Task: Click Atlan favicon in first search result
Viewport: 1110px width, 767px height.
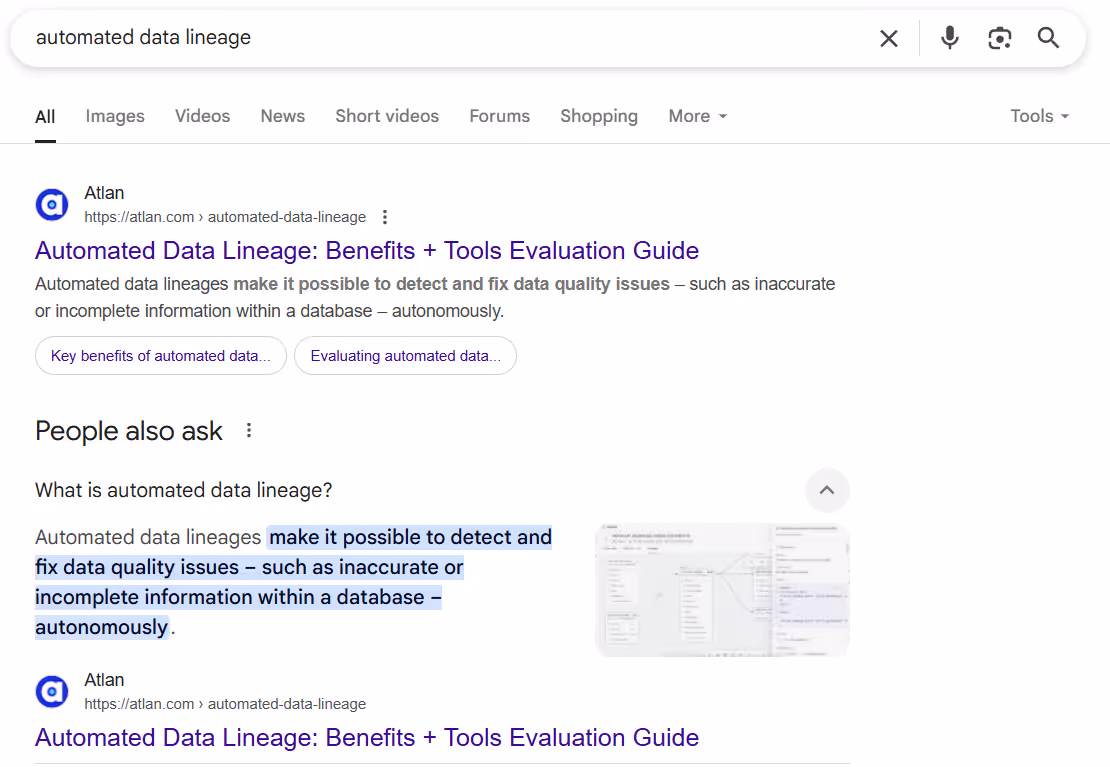Action: [52, 205]
